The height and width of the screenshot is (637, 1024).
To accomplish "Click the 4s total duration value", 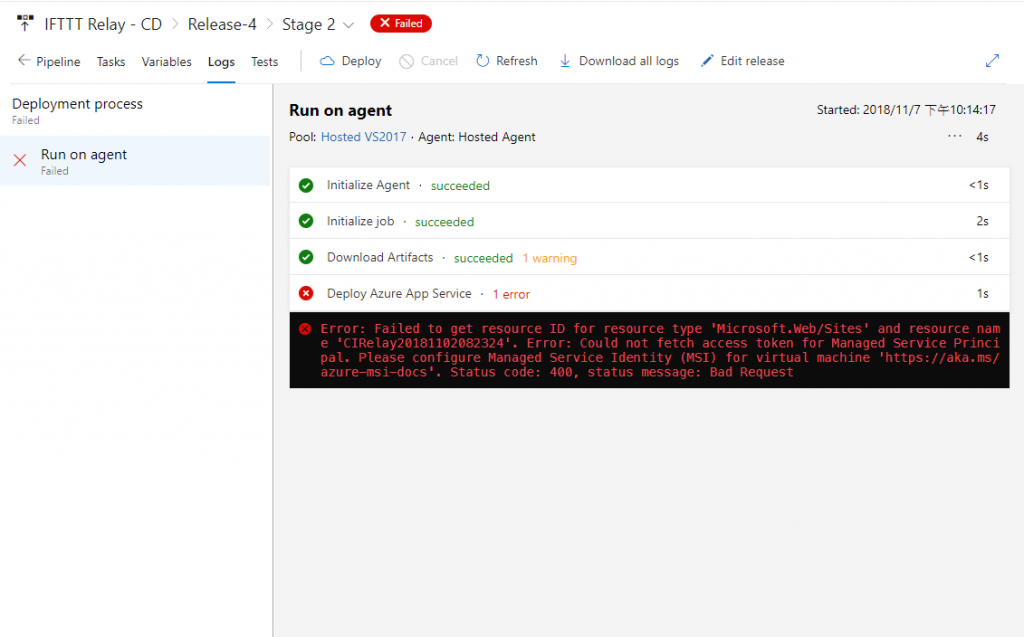I will coord(982,137).
